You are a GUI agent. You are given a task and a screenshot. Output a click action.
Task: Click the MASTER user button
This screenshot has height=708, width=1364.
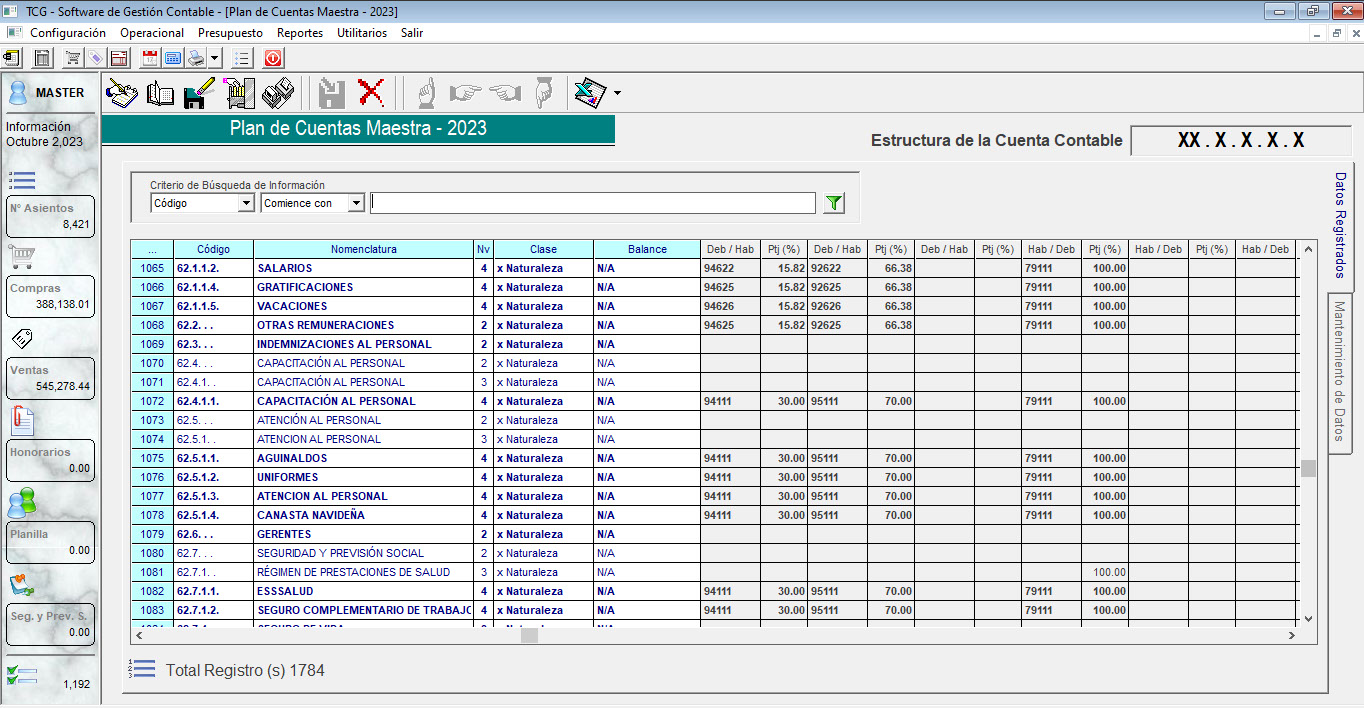pyautogui.click(x=50, y=93)
